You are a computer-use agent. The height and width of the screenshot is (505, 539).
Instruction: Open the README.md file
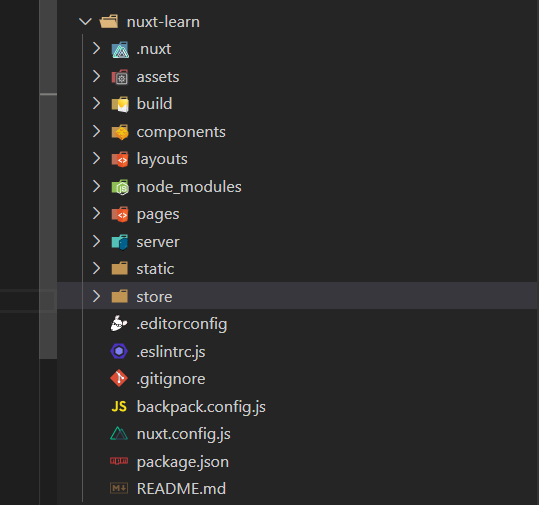pyautogui.click(x=181, y=488)
